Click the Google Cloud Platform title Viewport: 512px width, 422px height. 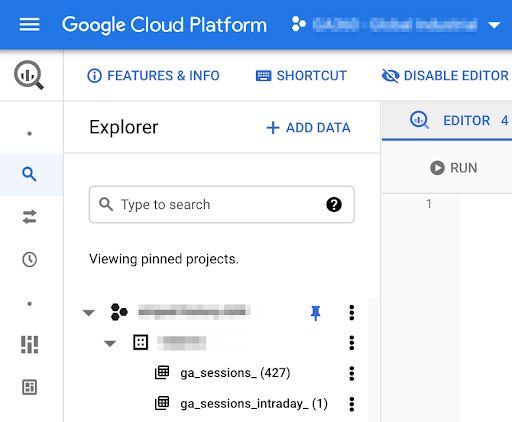point(164,25)
